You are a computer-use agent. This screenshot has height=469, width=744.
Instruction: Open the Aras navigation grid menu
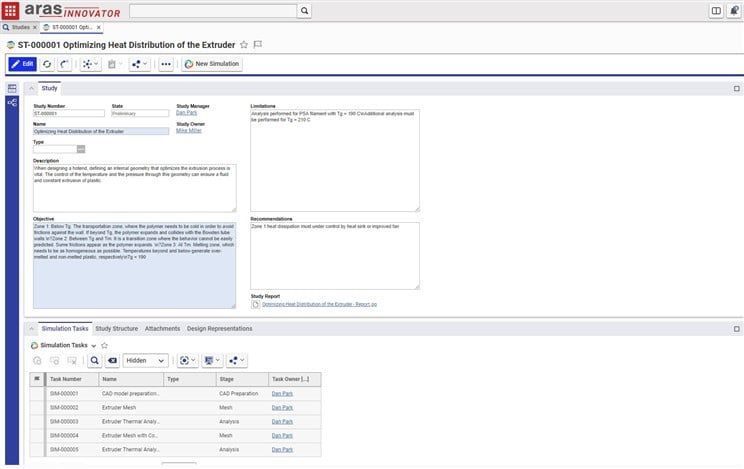(10, 10)
